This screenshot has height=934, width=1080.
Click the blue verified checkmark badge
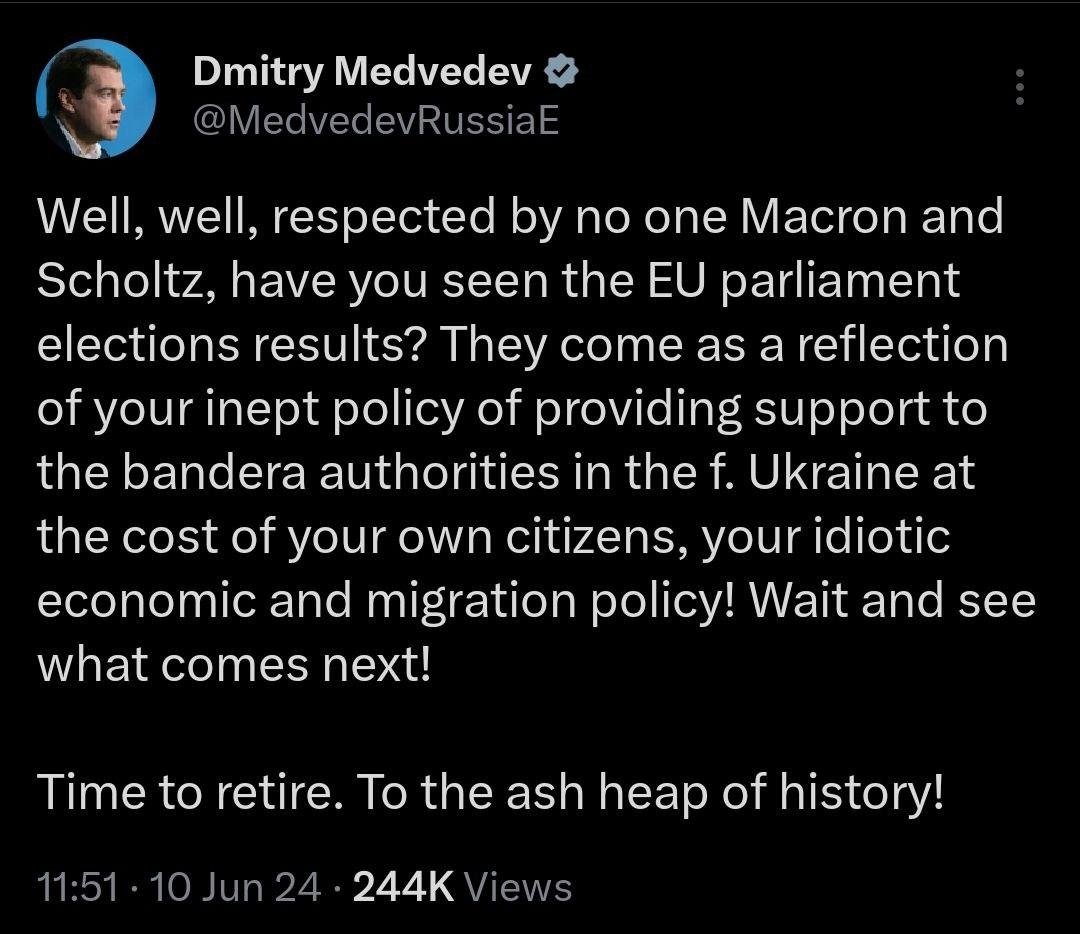click(x=563, y=70)
